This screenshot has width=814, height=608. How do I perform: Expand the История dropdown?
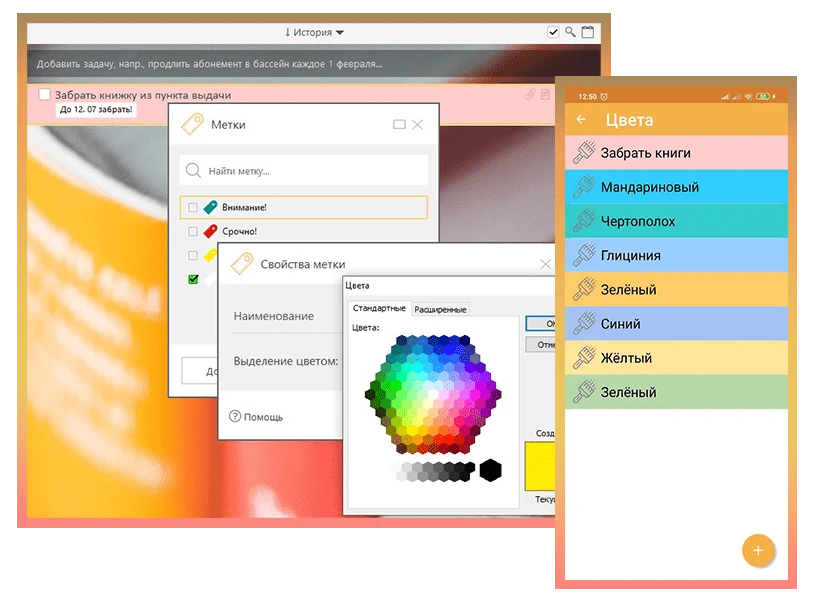(314, 33)
